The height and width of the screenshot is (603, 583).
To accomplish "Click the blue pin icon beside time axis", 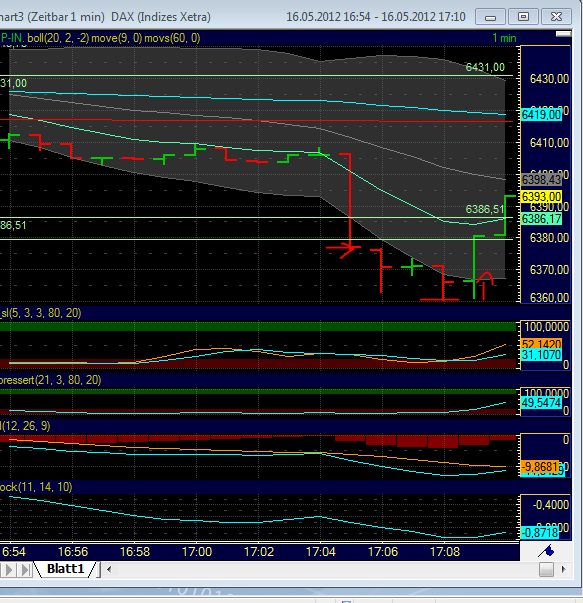I will [546, 551].
